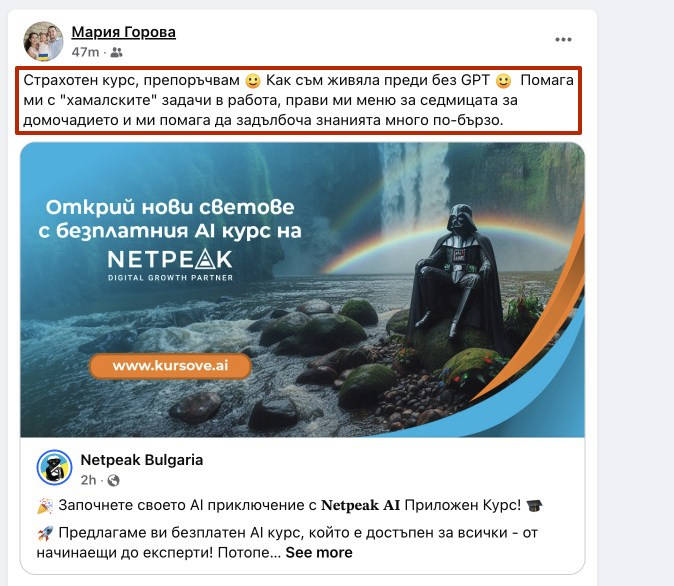Open the shared Netpeak banner image
Image resolution: width=674 pixels, height=586 pixels.
point(303,290)
